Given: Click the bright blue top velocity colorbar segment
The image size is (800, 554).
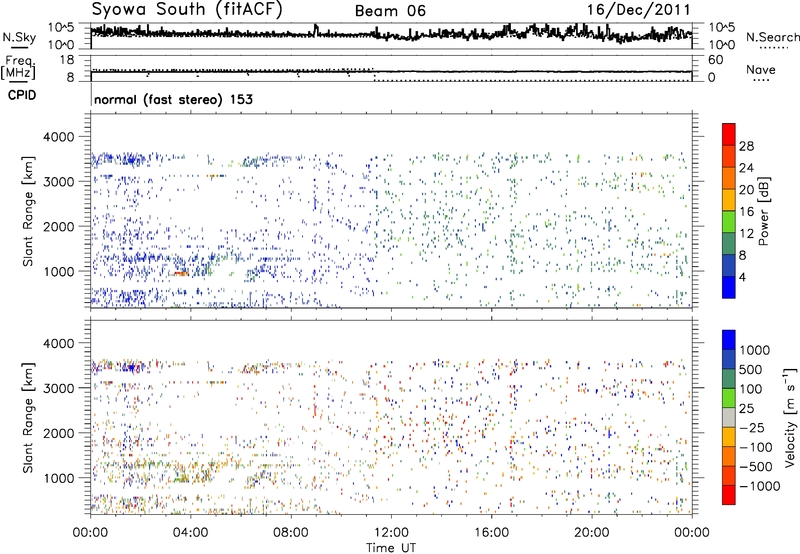Looking at the screenshot, I should pos(729,340).
